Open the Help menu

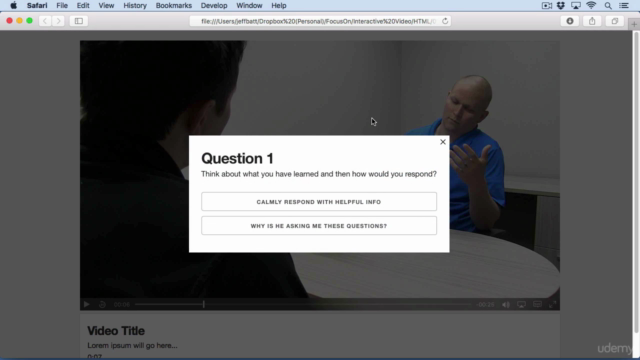(279, 6)
